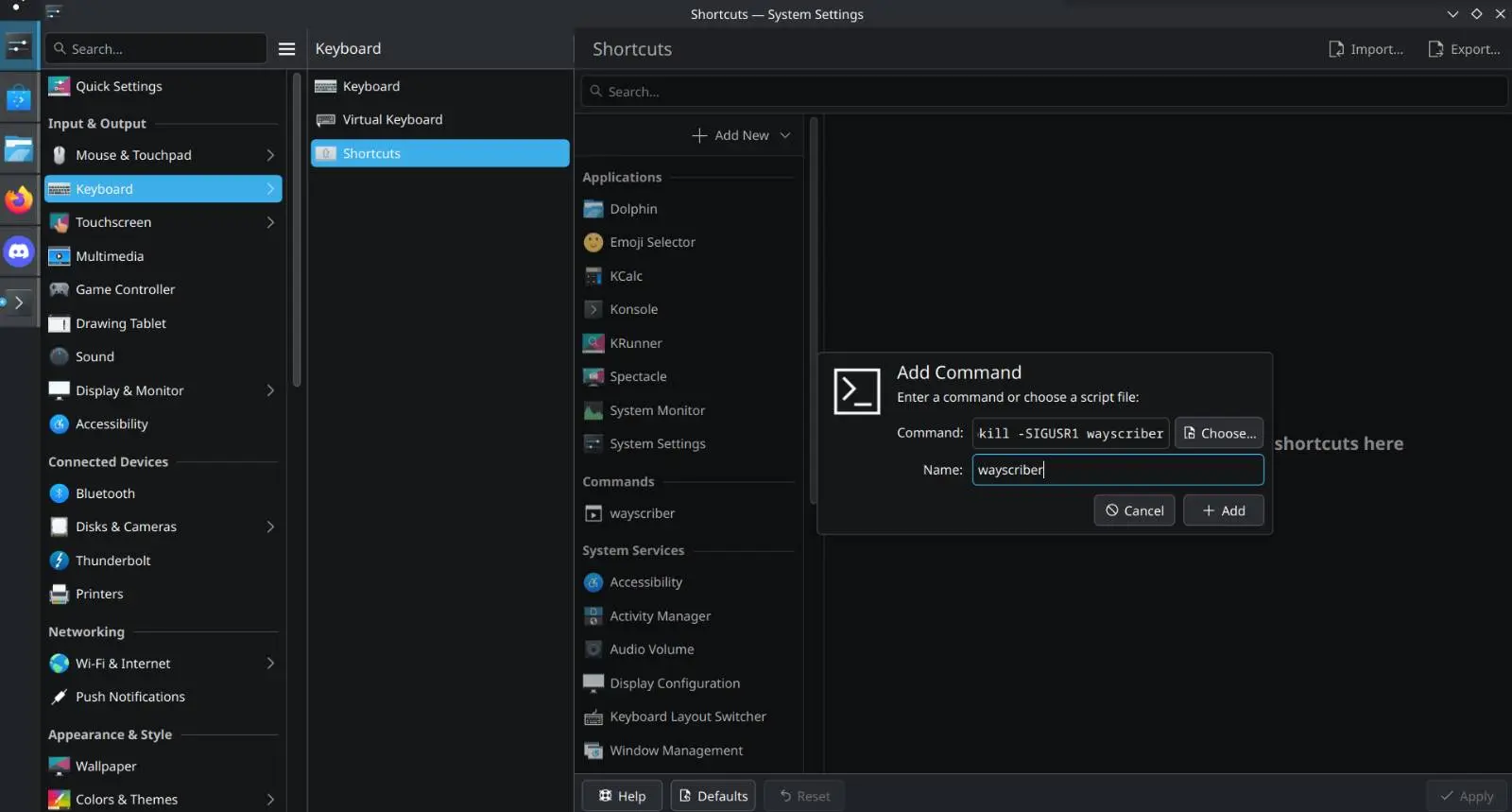This screenshot has height=812, width=1512.
Task: Expand Display & Monitor submenu
Action: coord(270,390)
